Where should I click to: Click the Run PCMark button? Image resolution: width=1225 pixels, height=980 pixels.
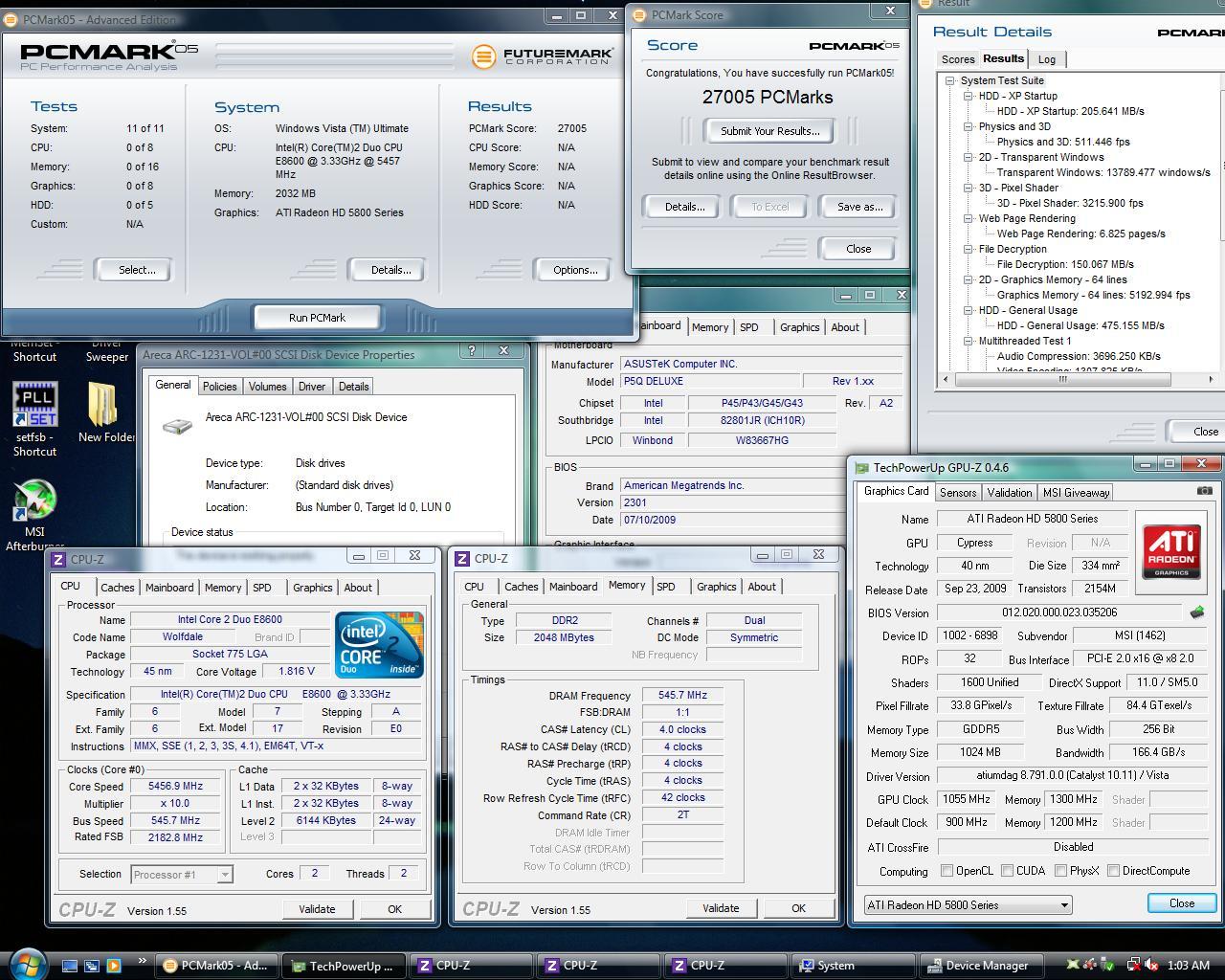click(x=317, y=318)
